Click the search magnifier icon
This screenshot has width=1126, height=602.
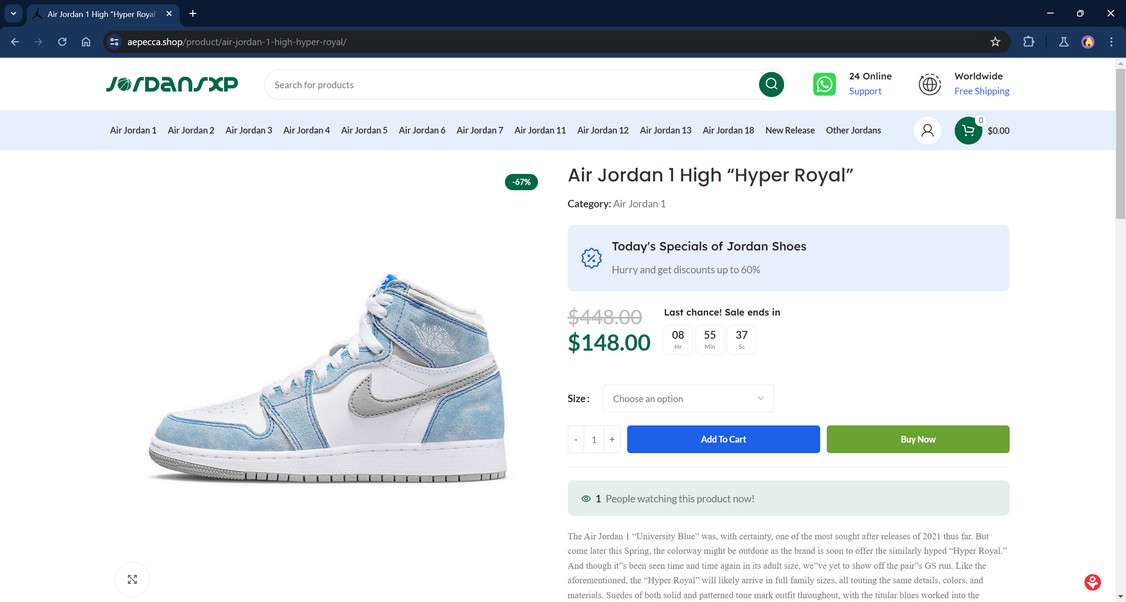770,84
